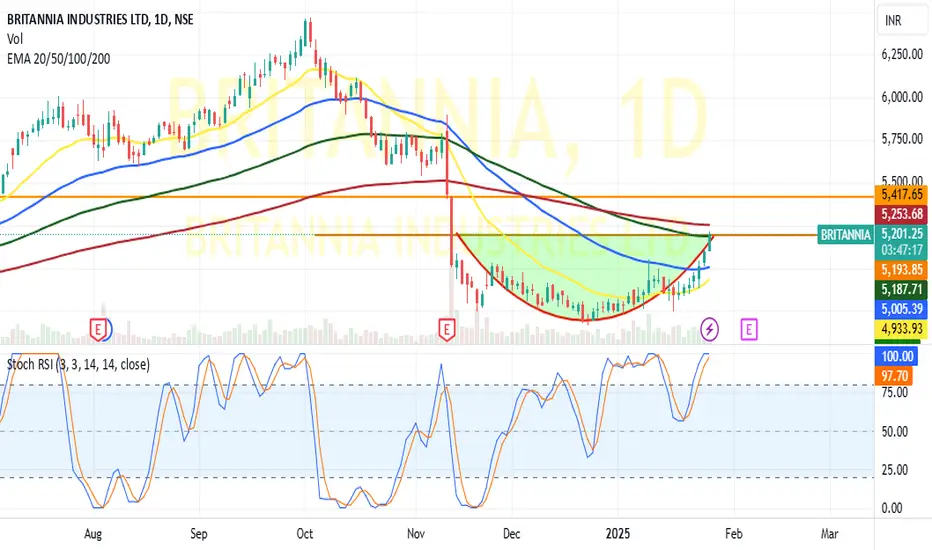The height and width of the screenshot is (550, 932).
Task: Click the EMA 20/50/100/200 indicator legend
Action: point(59,59)
